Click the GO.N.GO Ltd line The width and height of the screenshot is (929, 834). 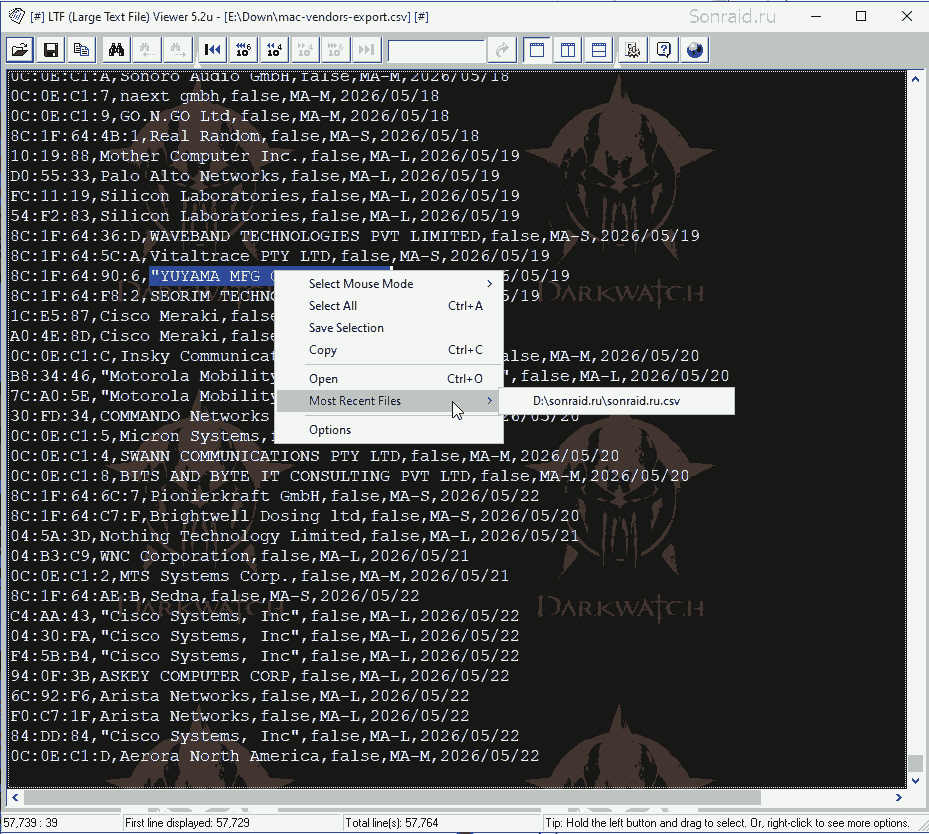coord(230,116)
